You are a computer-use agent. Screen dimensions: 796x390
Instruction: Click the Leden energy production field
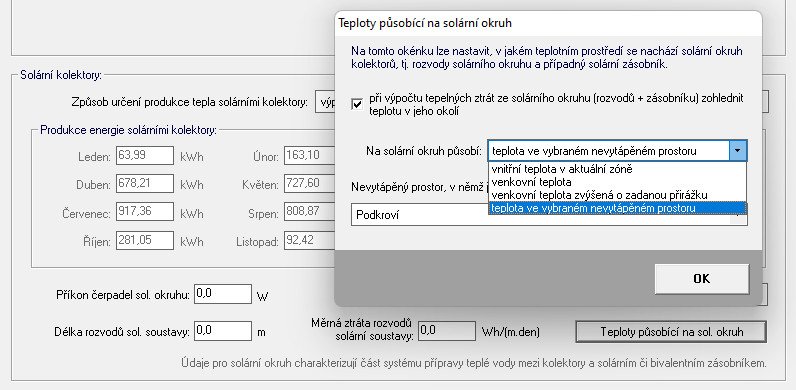[145, 156]
